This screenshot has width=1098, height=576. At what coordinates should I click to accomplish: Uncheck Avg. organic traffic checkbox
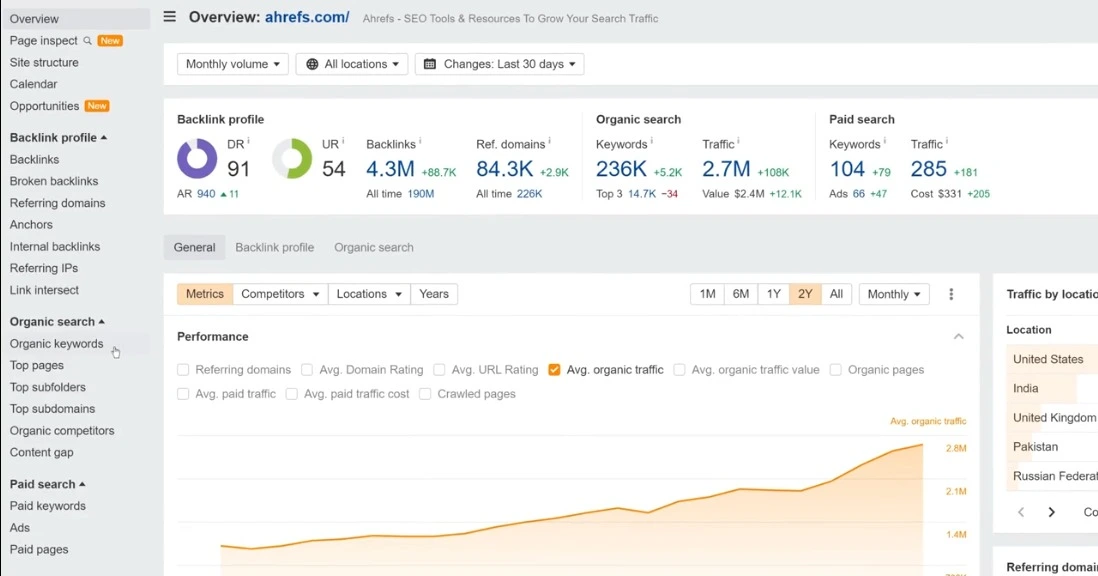click(554, 370)
